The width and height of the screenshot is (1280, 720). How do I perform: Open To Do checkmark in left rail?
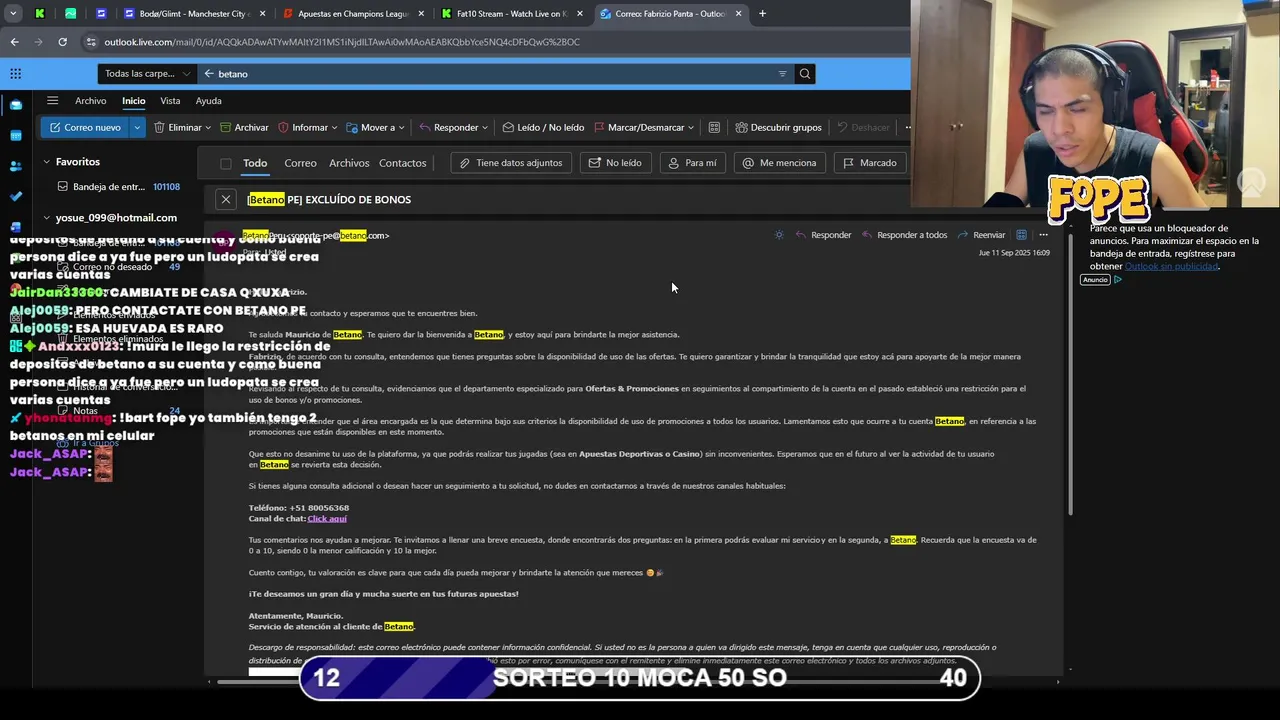15,197
